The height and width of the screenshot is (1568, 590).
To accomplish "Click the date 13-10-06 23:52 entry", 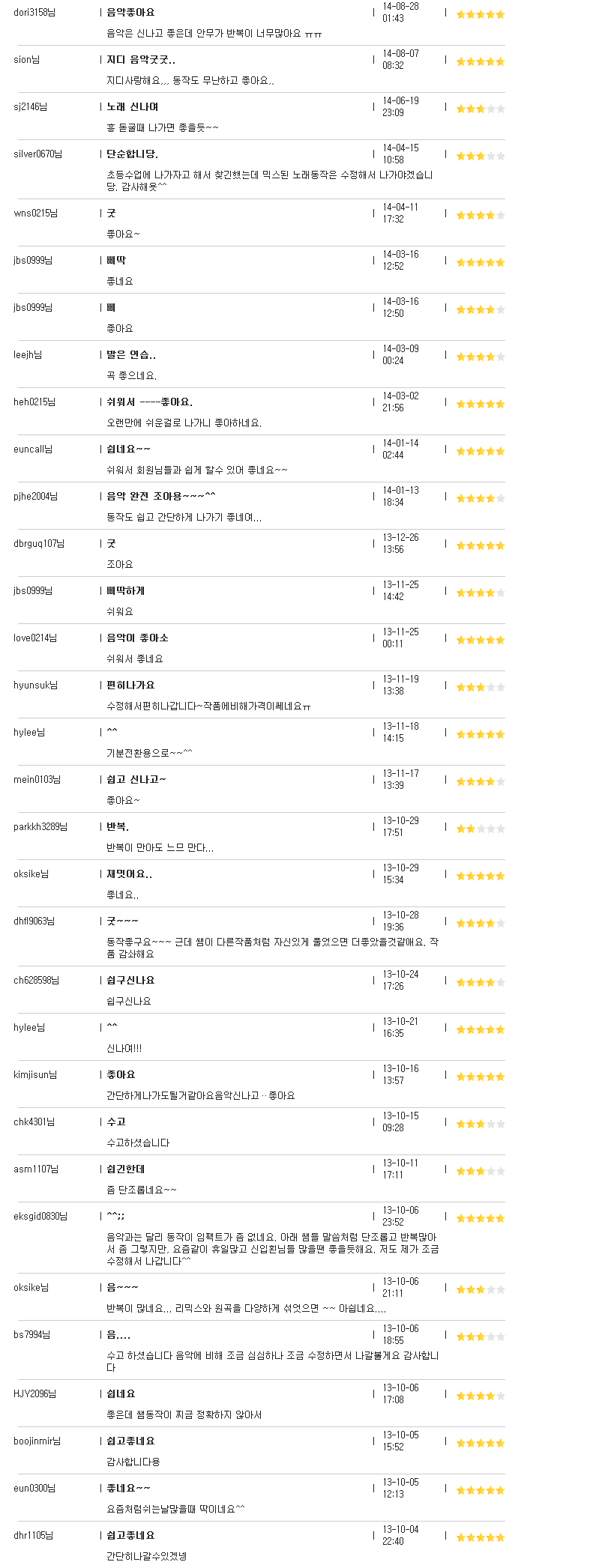I will coord(400,1216).
